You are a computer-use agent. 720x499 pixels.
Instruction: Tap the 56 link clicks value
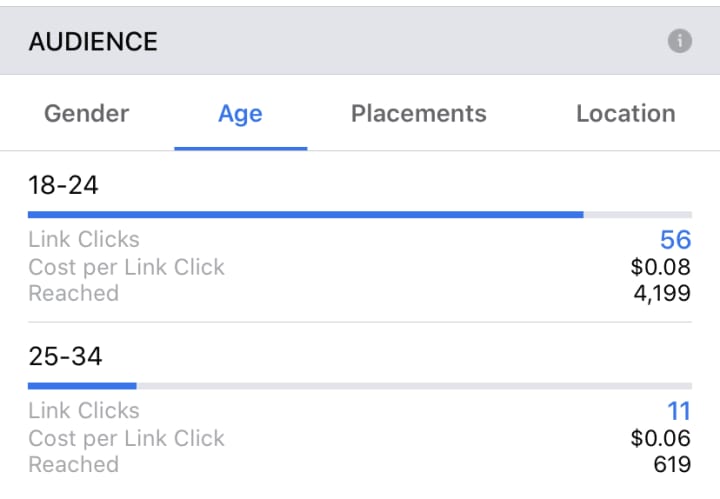pos(675,240)
